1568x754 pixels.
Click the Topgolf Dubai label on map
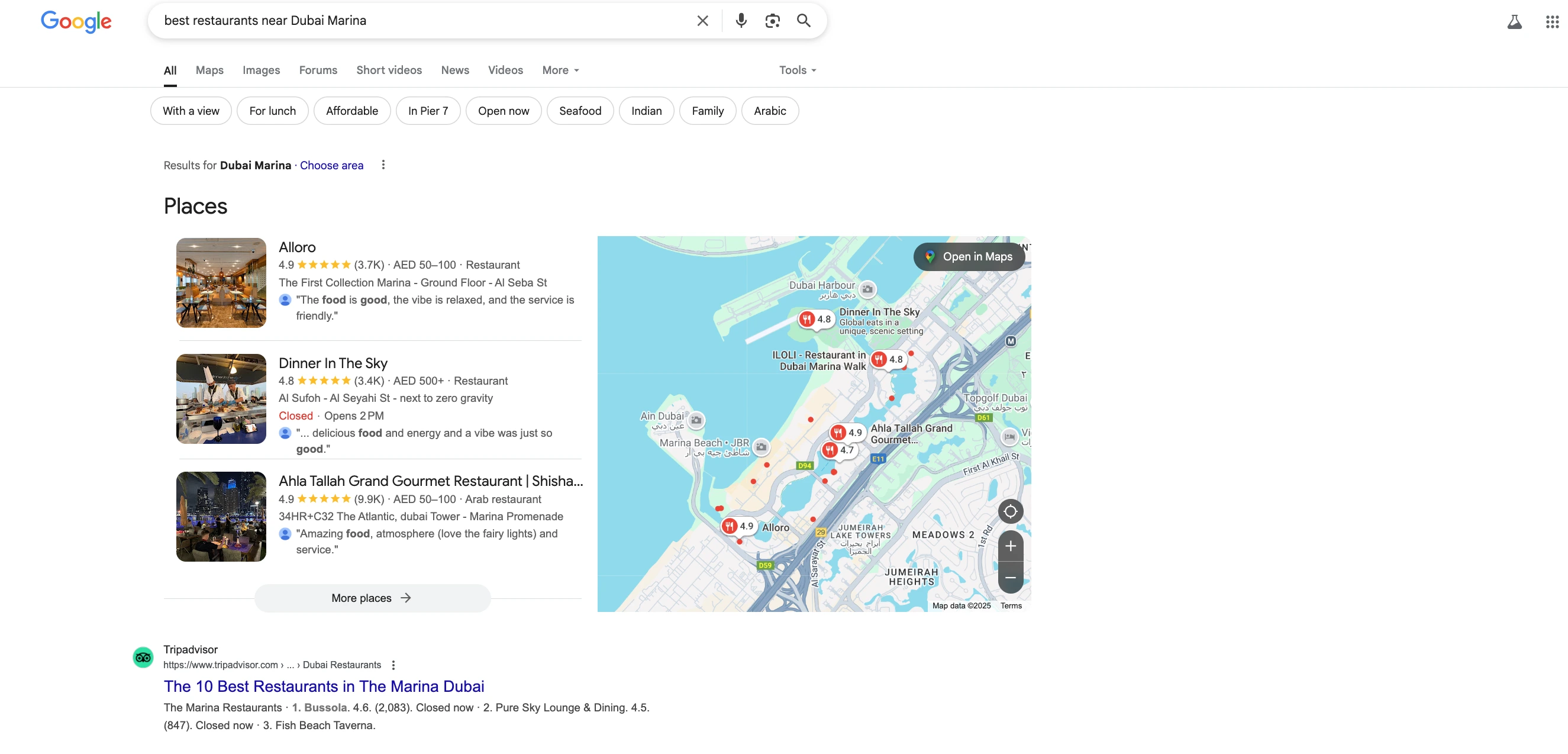[x=995, y=402]
